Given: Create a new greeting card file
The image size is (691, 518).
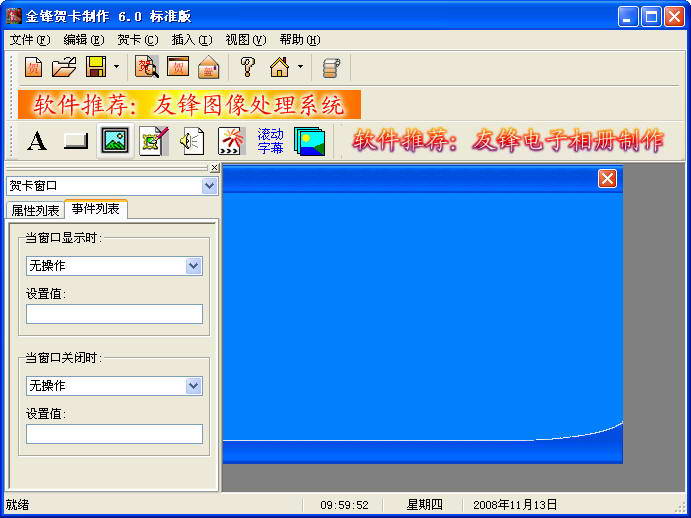Looking at the screenshot, I should pyautogui.click(x=34, y=67).
